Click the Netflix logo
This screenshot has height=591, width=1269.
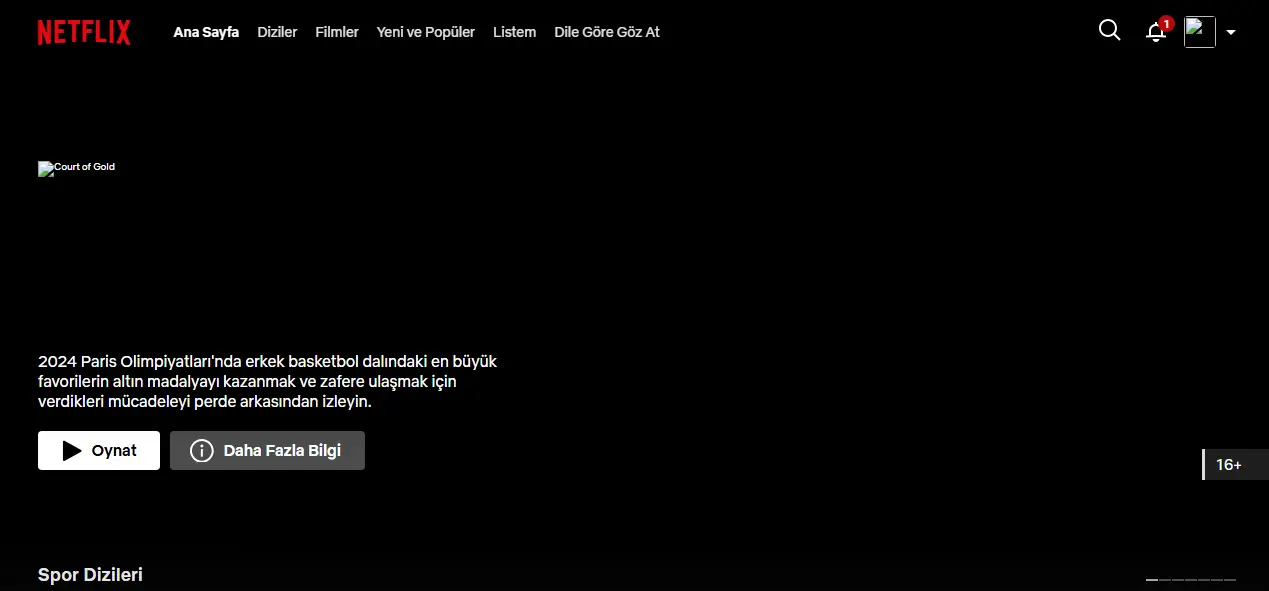click(x=84, y=32)
